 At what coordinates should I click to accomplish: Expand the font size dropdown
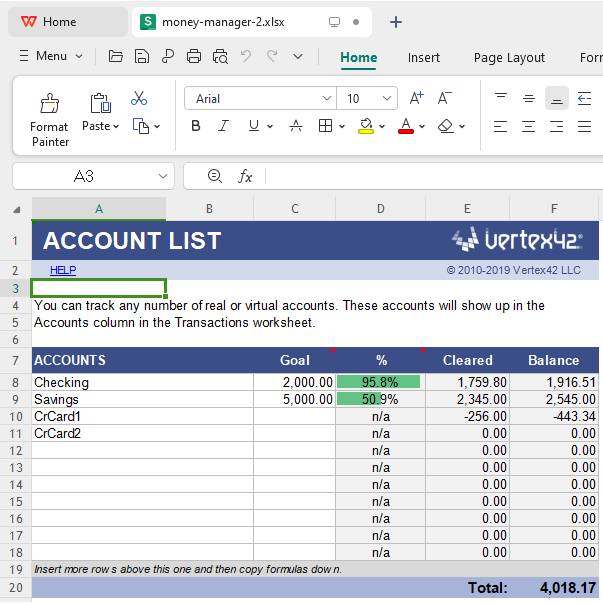(385, 98)
